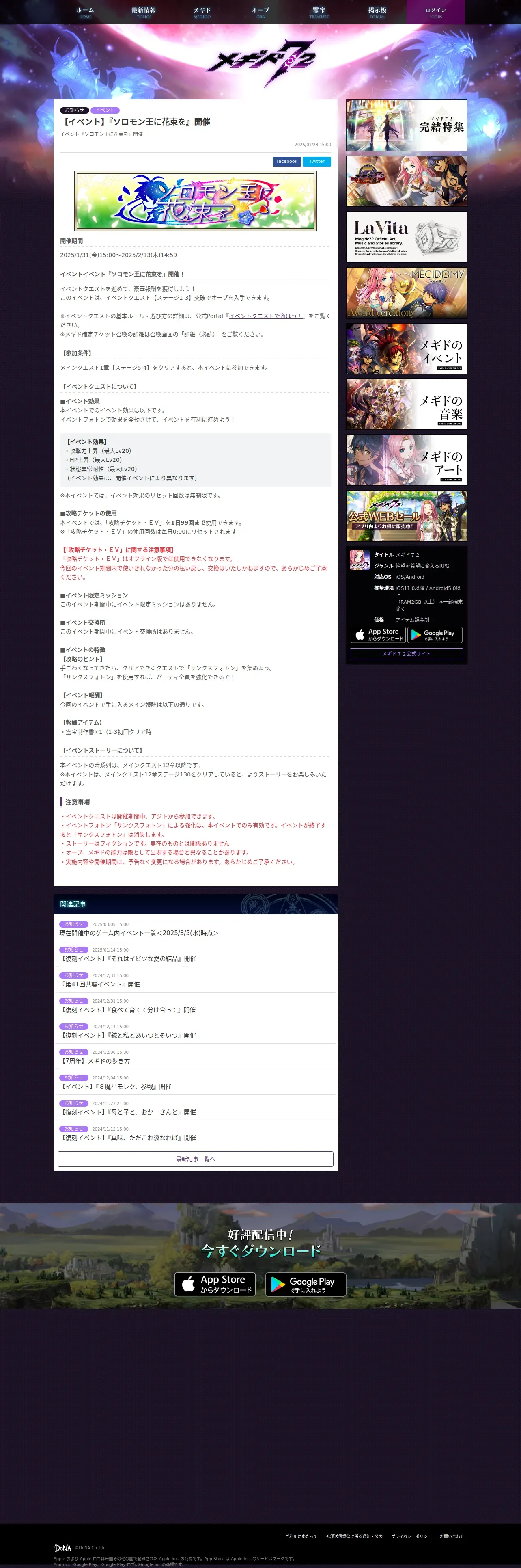521x1568 pixels.
Task: Open the 掲示板 FORUM menu item
Action: coord(377,12)
